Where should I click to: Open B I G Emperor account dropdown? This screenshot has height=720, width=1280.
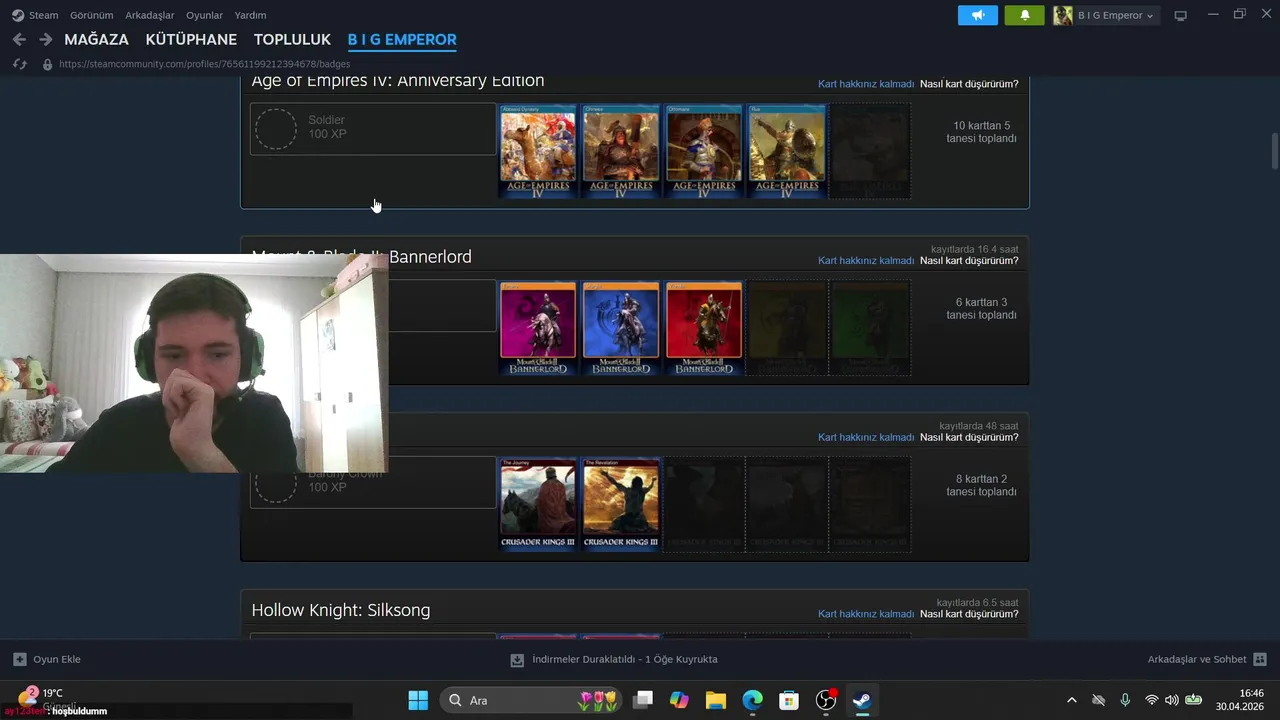coord(1116,15)
